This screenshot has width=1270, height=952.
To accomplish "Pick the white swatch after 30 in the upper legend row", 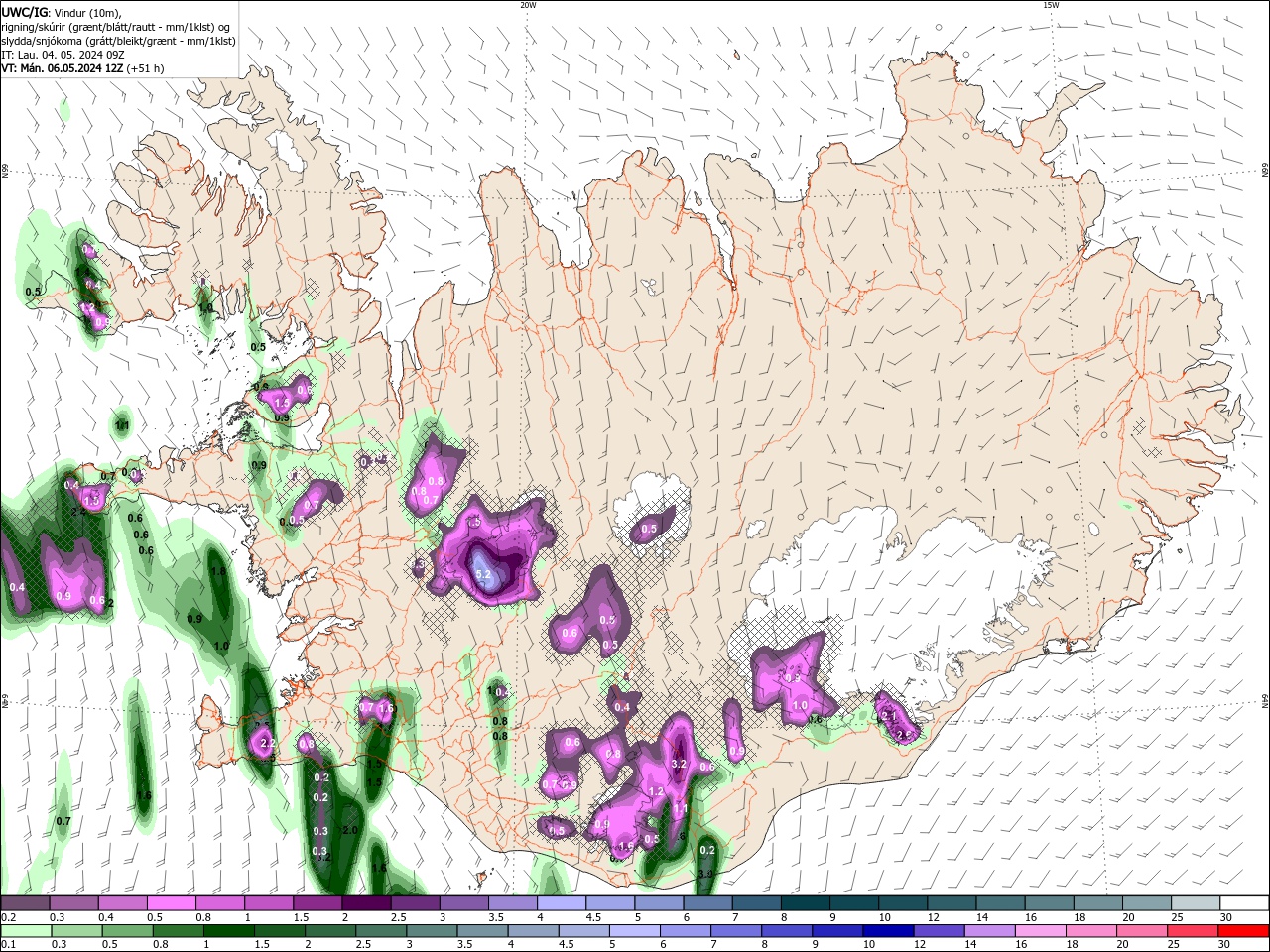I will coord(1244,903).
